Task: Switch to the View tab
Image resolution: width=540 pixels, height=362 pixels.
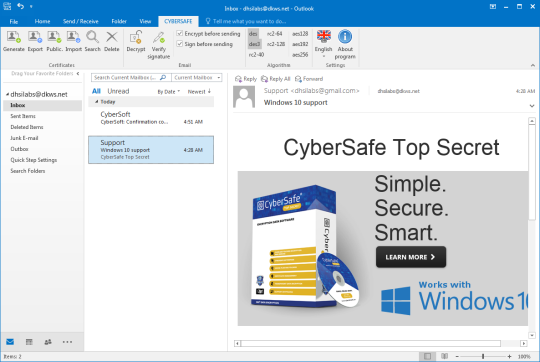Action: [145, 21]
